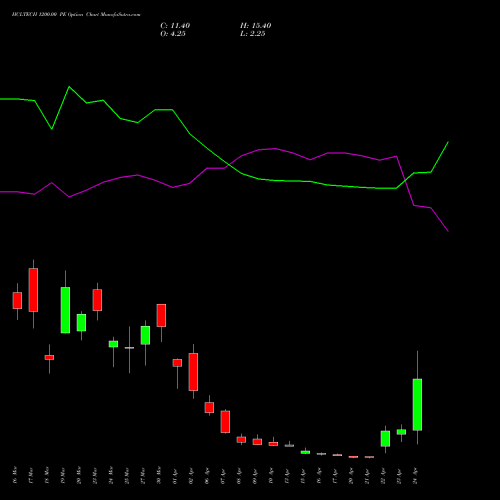The width and height of the screenshot is (500, 500).
Task: Click the high value H: 15.40
Action: click(x=256, y=26)
